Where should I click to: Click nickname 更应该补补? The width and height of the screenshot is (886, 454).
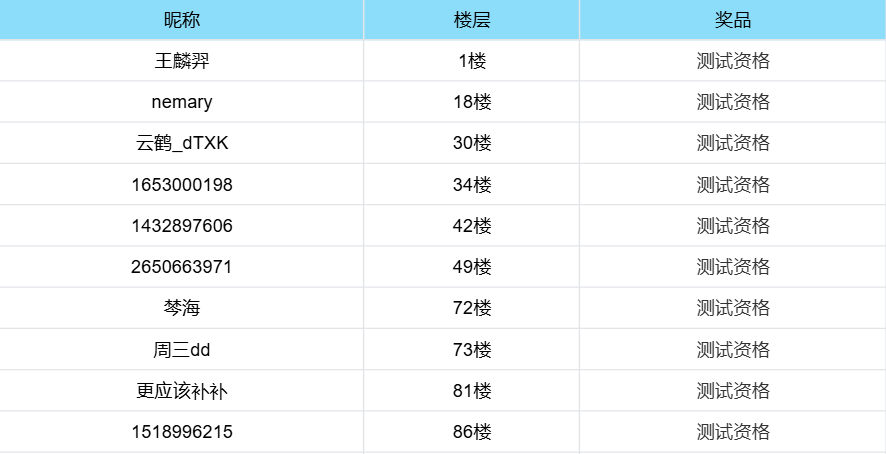181,391
